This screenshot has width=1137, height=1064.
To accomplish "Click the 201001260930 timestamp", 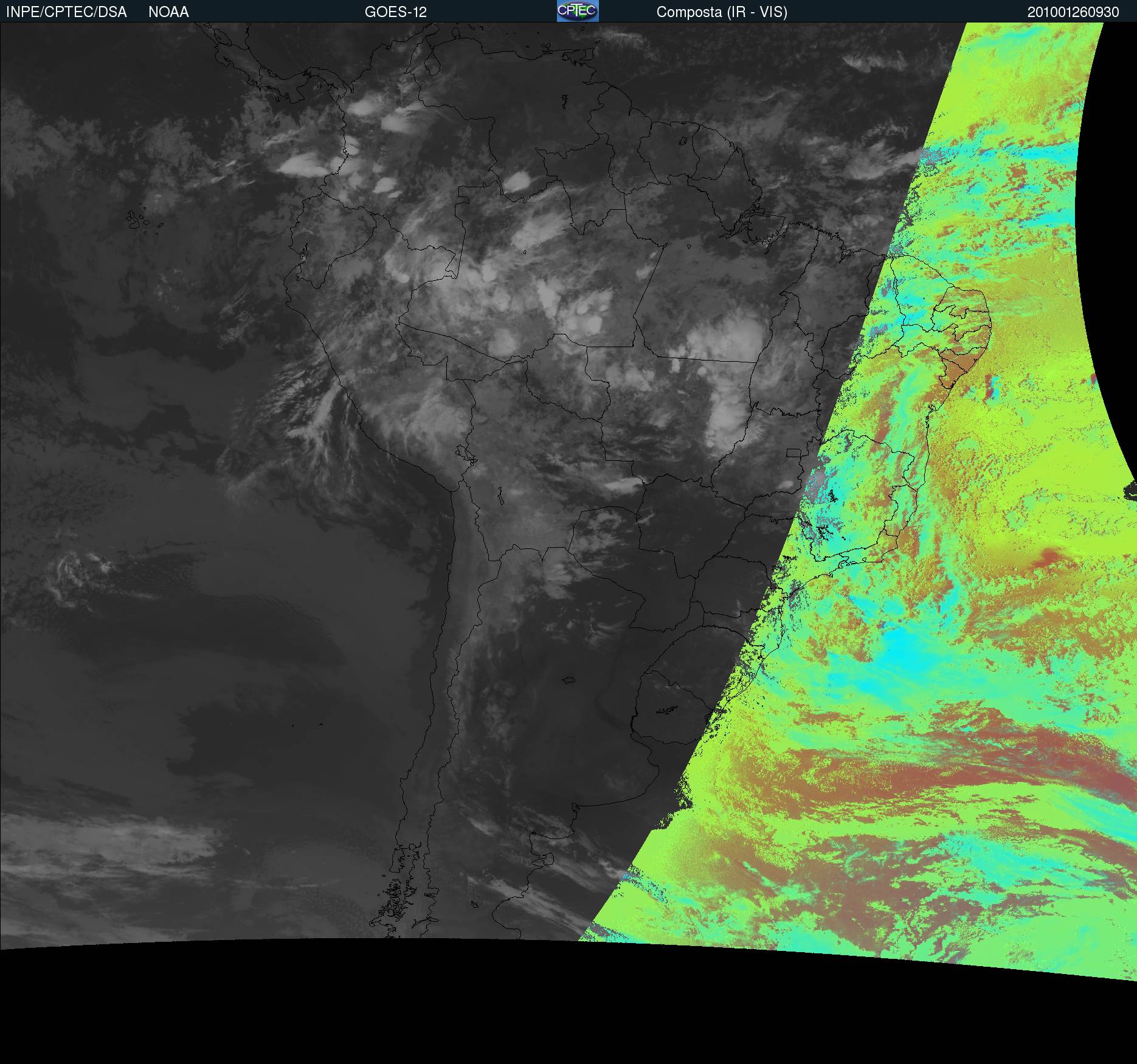I will (1073, 12).
